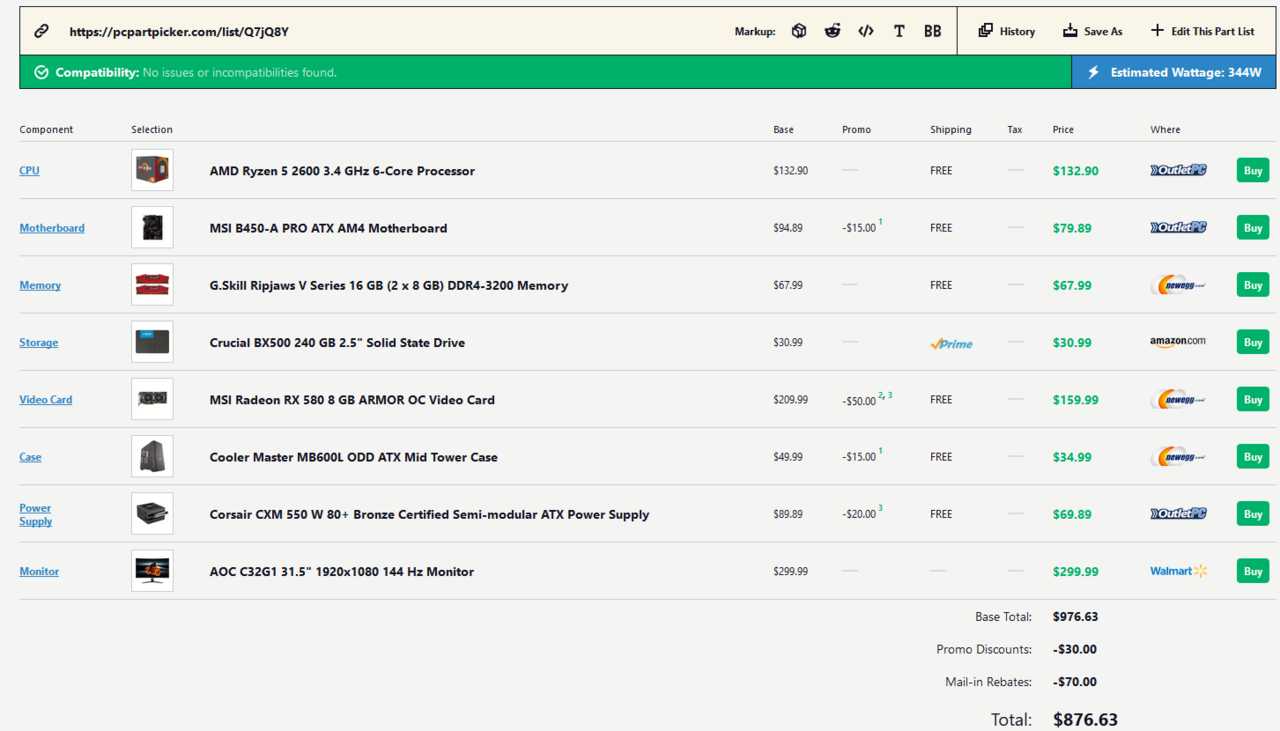Open part list History
Image resolution: width=1280 pixels, height=731 pixels.
1006,31
